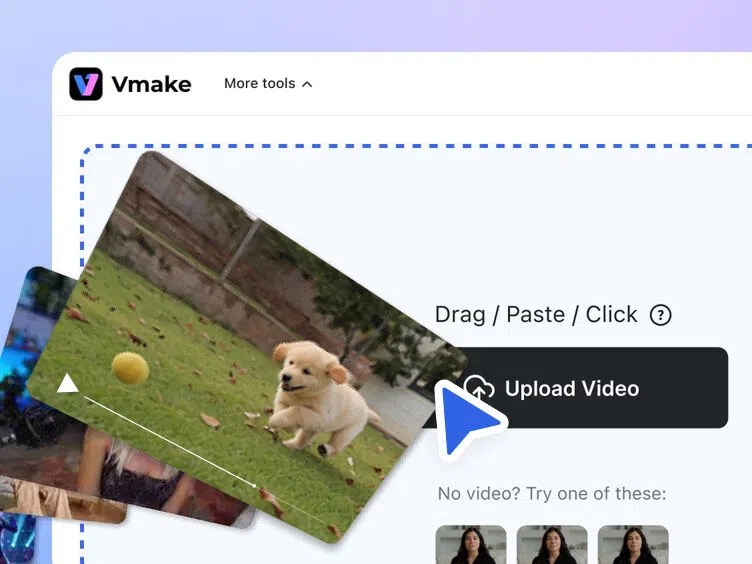The image size is (752, 564).
Task: Click the "Drag / Paste / Click" text
Action: point(536,315)
